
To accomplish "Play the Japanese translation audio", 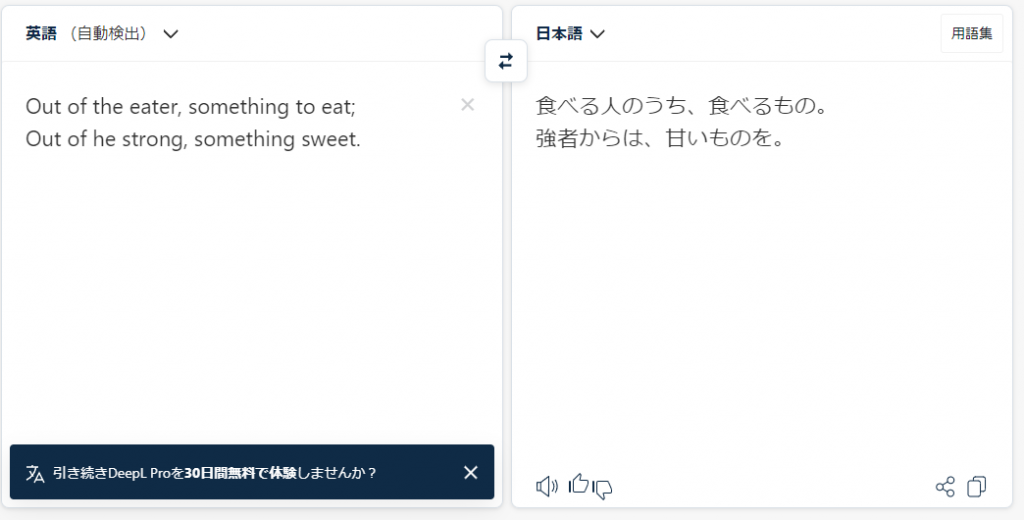I will tap(547, 487).
